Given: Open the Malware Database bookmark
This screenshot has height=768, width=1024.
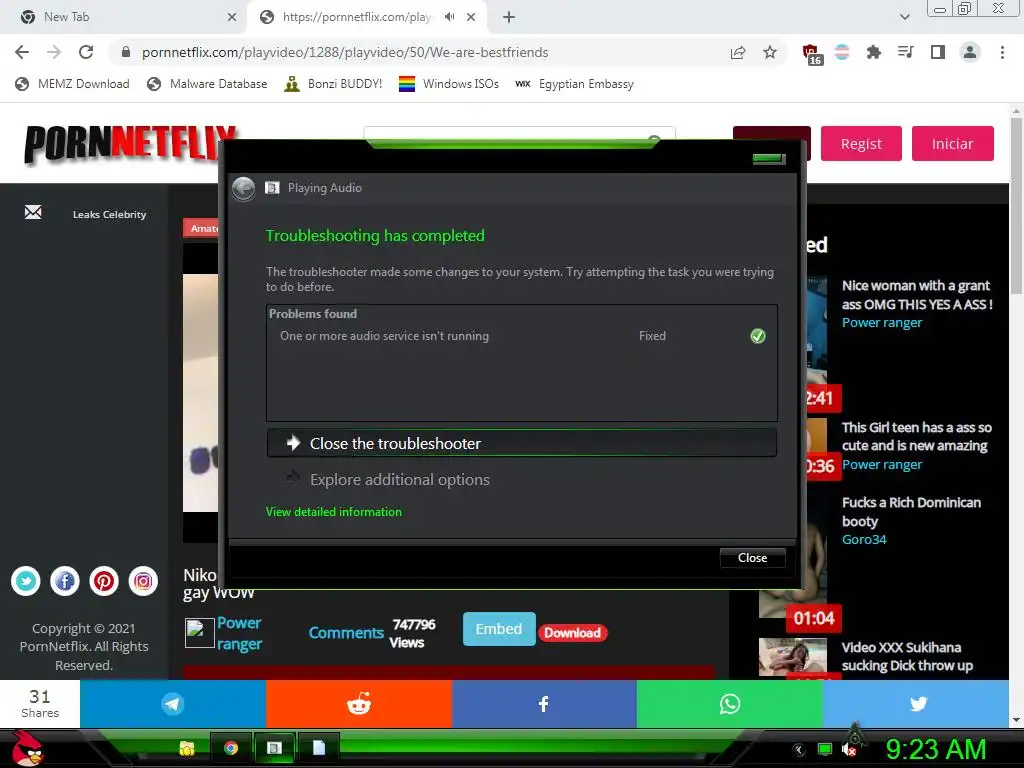Looking at the screenshot, I should pyautogui.click(x=208, y=84).
